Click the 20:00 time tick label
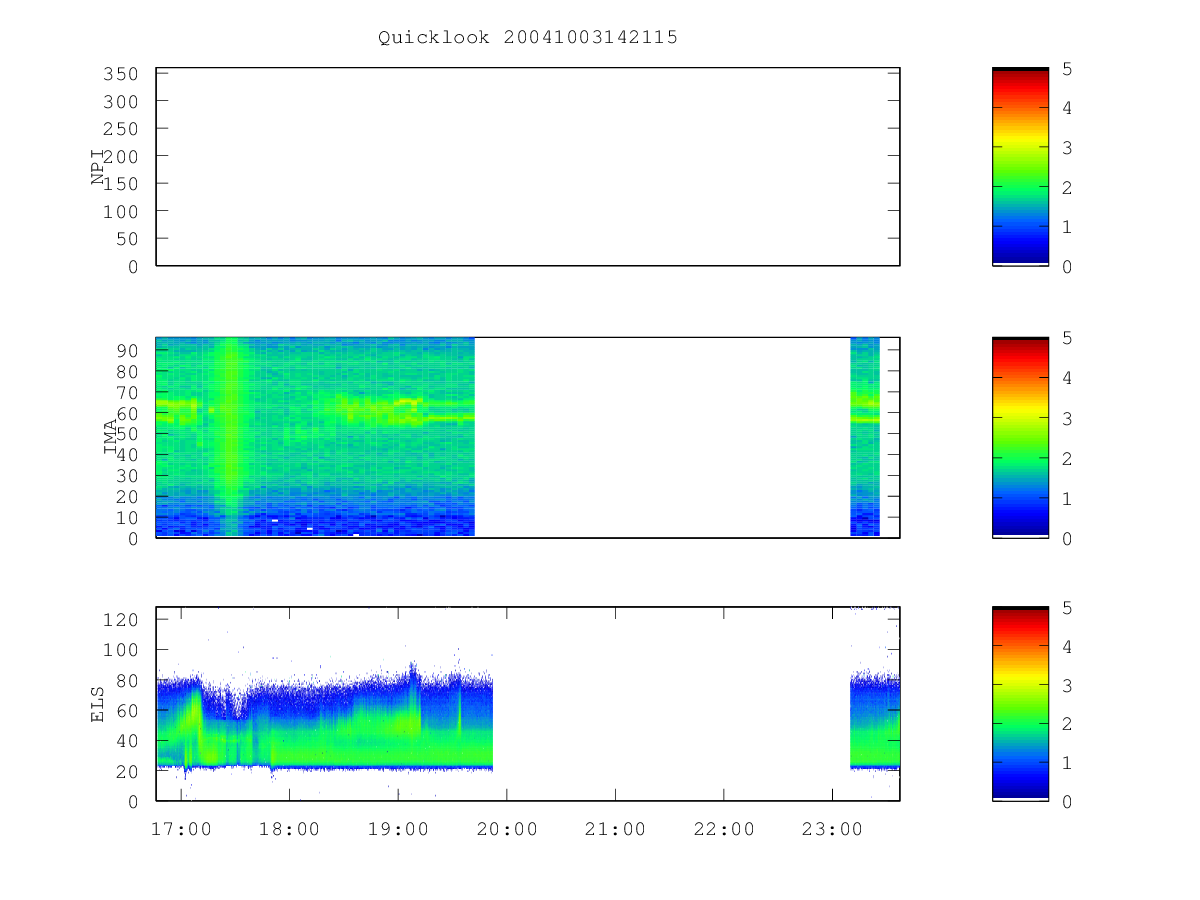The width and height of the screenshot is (1200, 900). [x=506, y=829]
